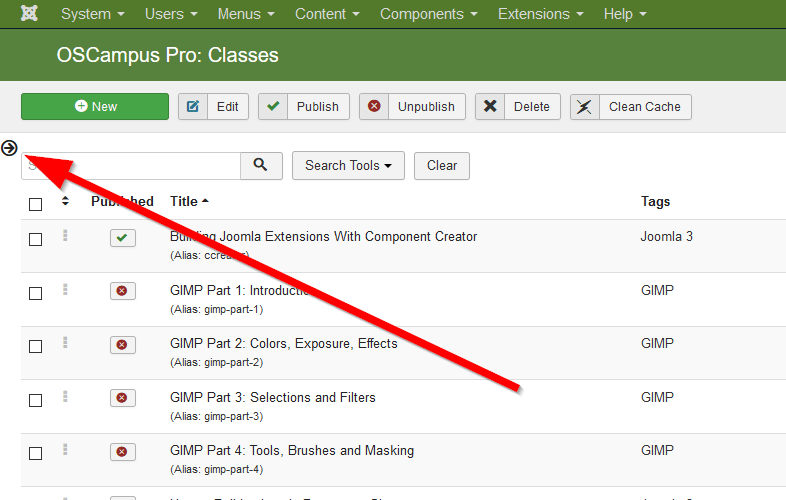Click the ordering sort arrows column icon
Image resolution: width=786 pixels, height=500 pixels.
(x=65, y=201)
